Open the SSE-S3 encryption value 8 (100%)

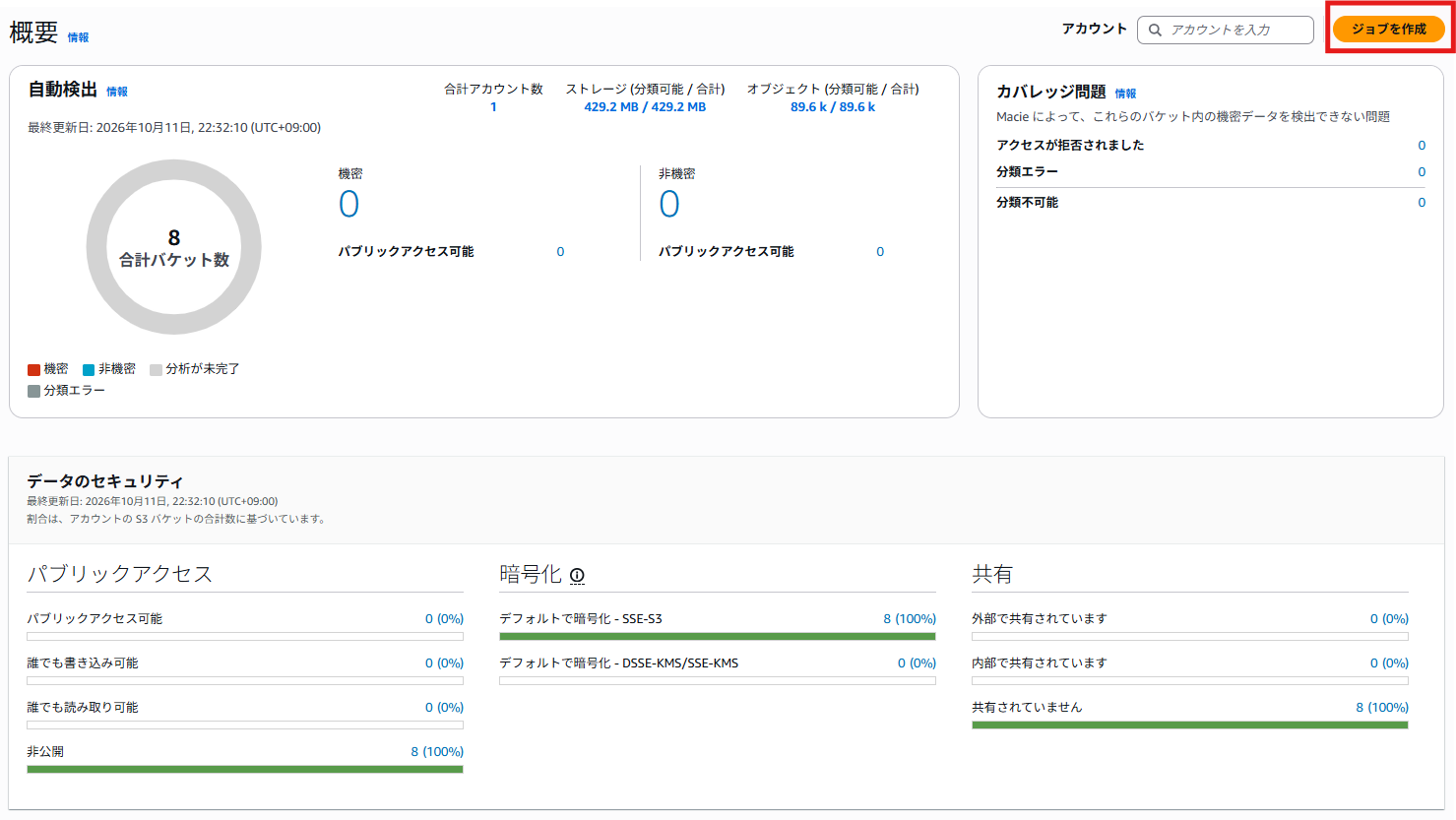point(910,619)
